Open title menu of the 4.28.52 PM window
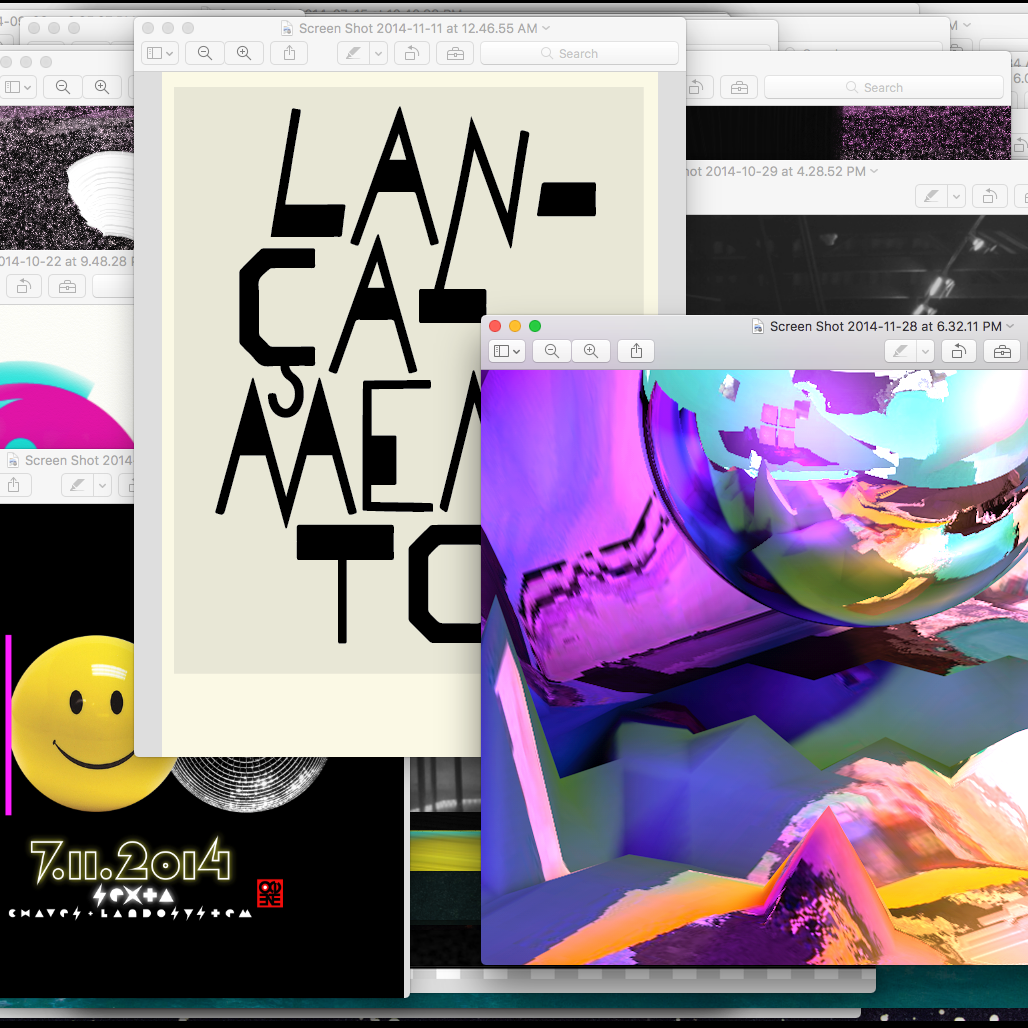Image resolution: width=1028 pixels, height=1028 pixels. 873,171
